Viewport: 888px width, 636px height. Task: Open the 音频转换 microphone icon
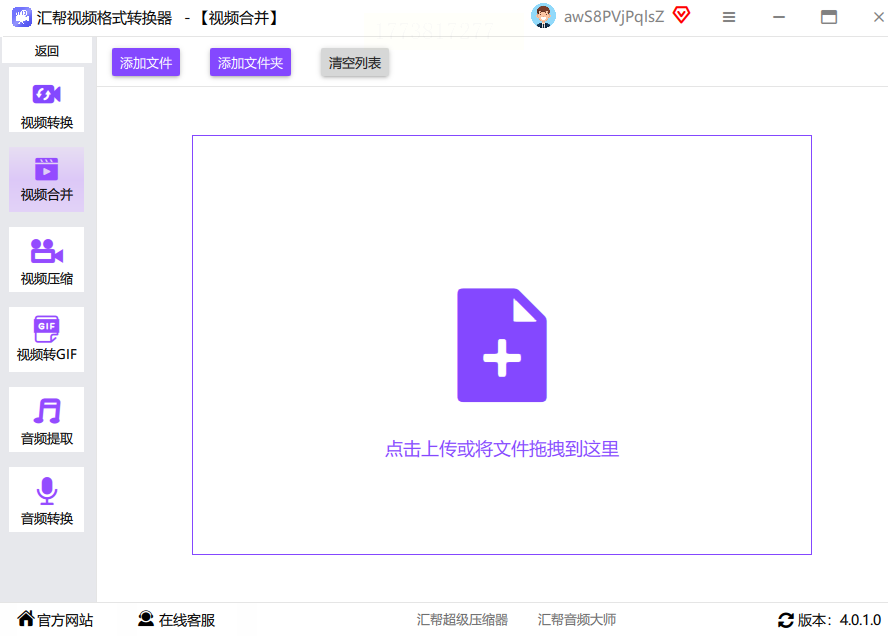[46, 490]
